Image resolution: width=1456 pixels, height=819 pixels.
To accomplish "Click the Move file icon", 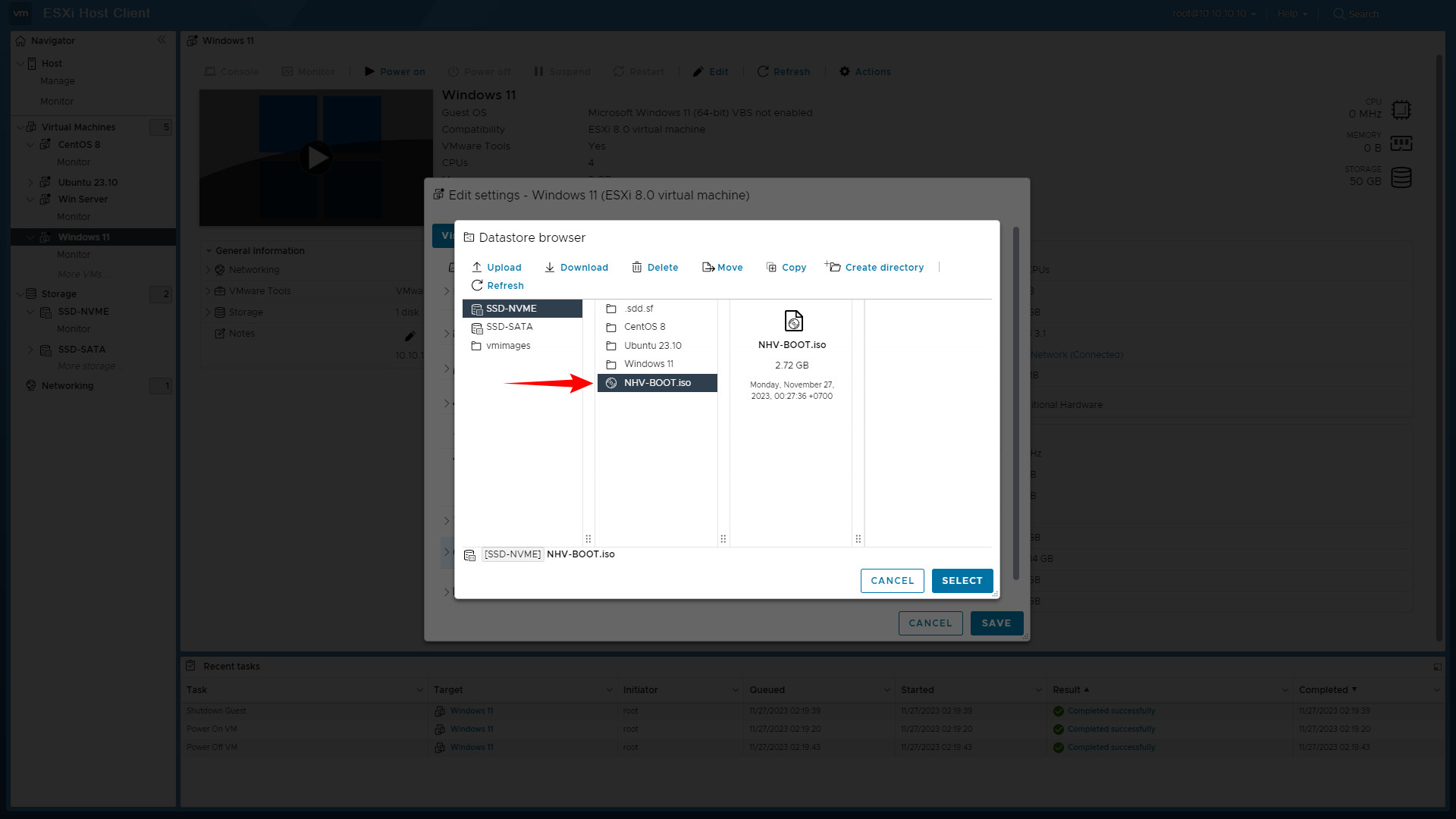I will (x=708, y=267).
